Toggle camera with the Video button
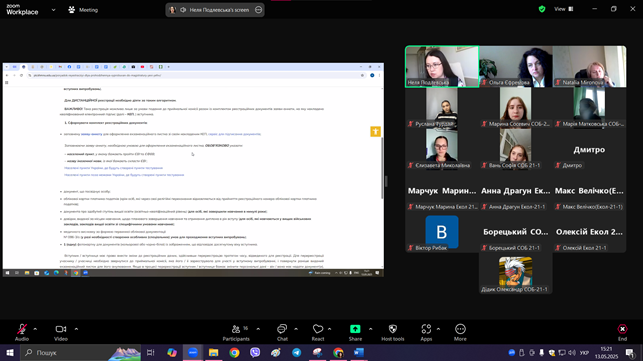This screenshot has height=361, width=643. (61, 332)
